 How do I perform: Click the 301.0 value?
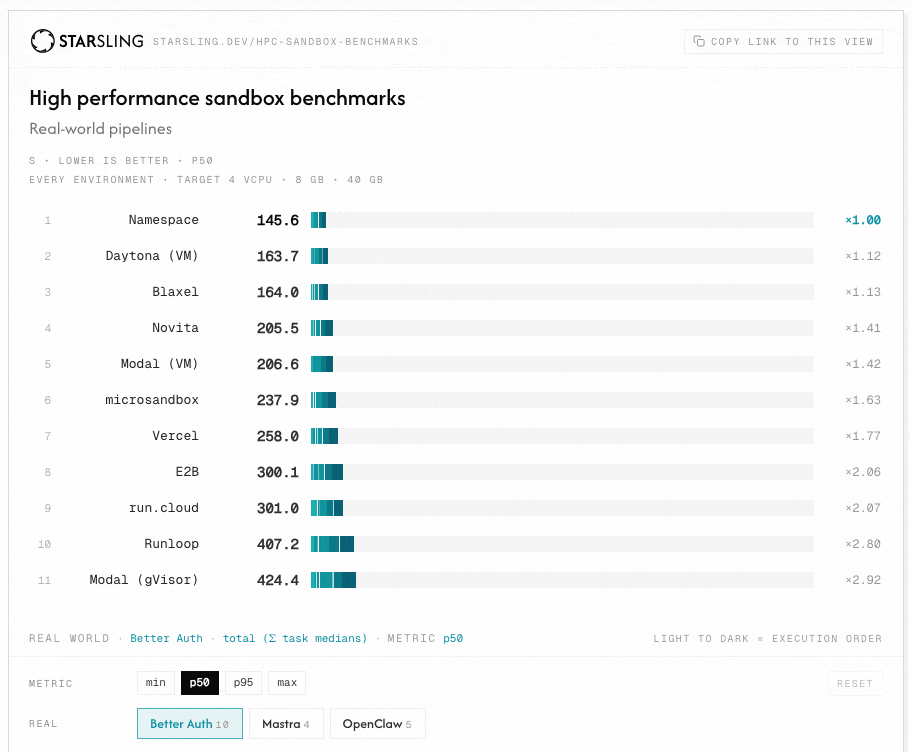coord(277,508)
